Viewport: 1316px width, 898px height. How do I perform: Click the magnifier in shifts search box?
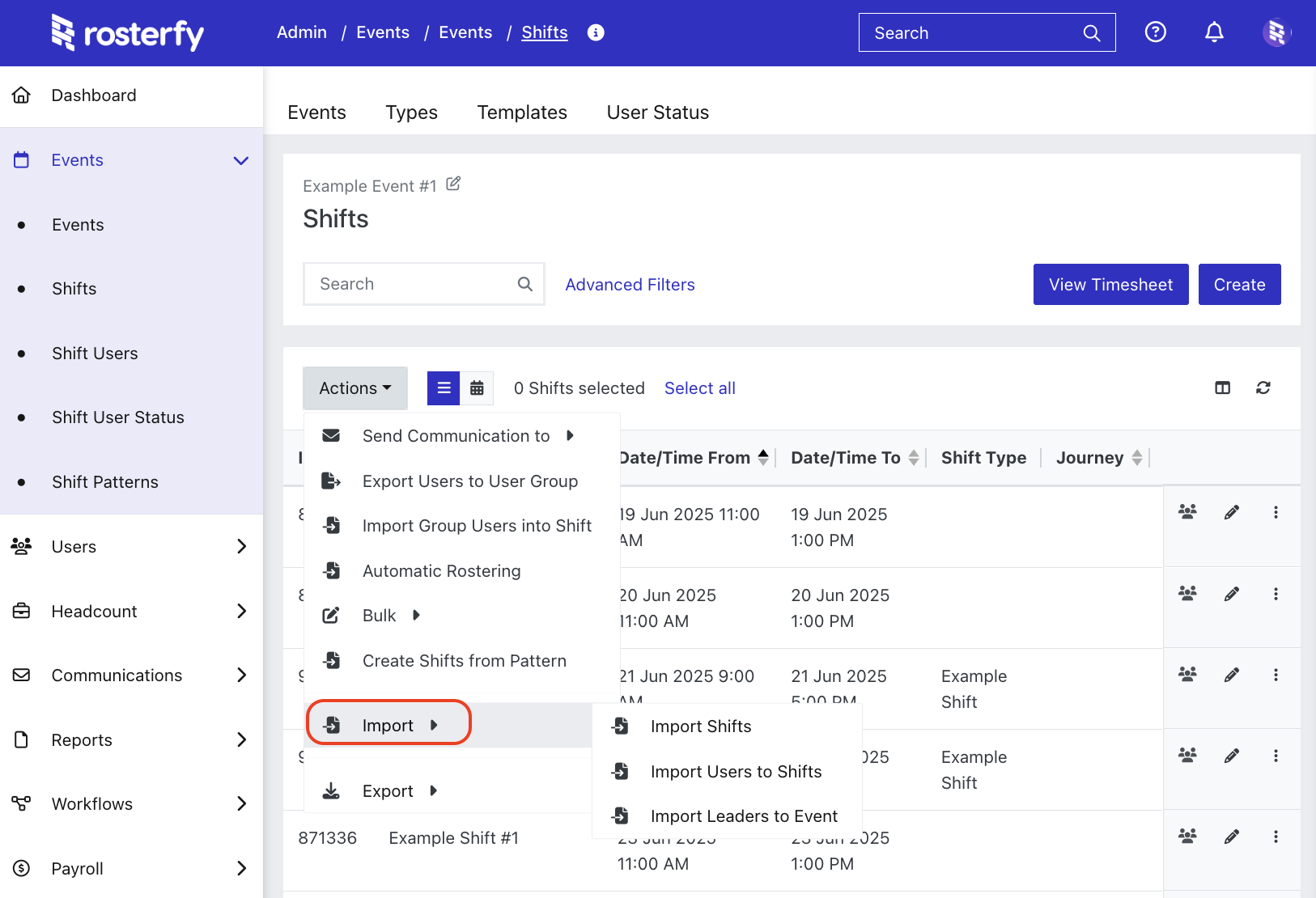(524, 284)
